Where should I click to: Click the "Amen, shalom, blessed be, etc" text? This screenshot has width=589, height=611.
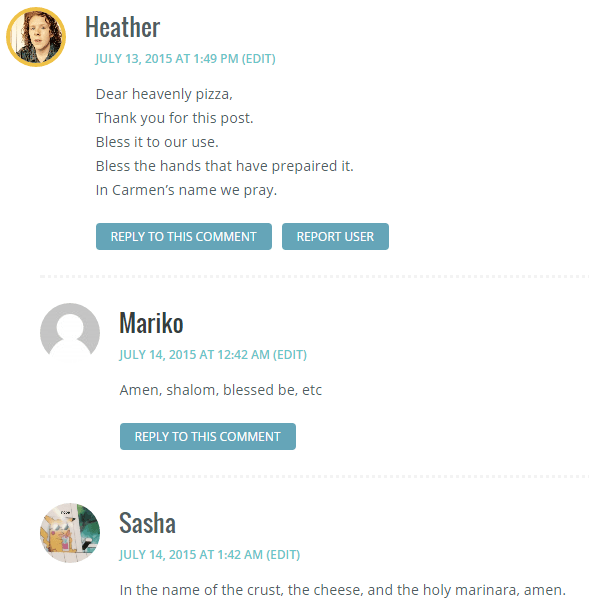(220, 390)
